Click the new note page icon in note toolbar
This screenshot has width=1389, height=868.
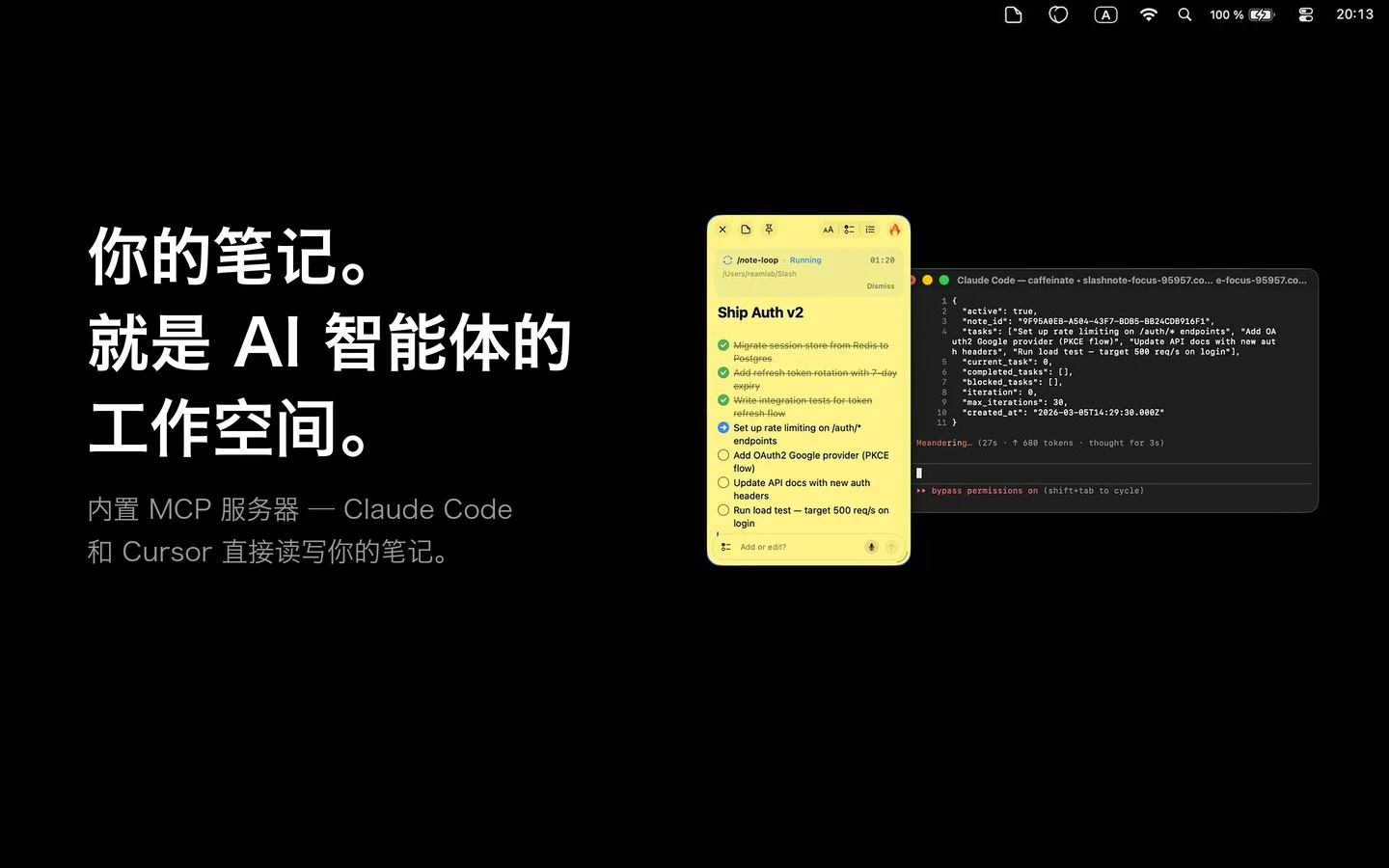coord(746,230)
